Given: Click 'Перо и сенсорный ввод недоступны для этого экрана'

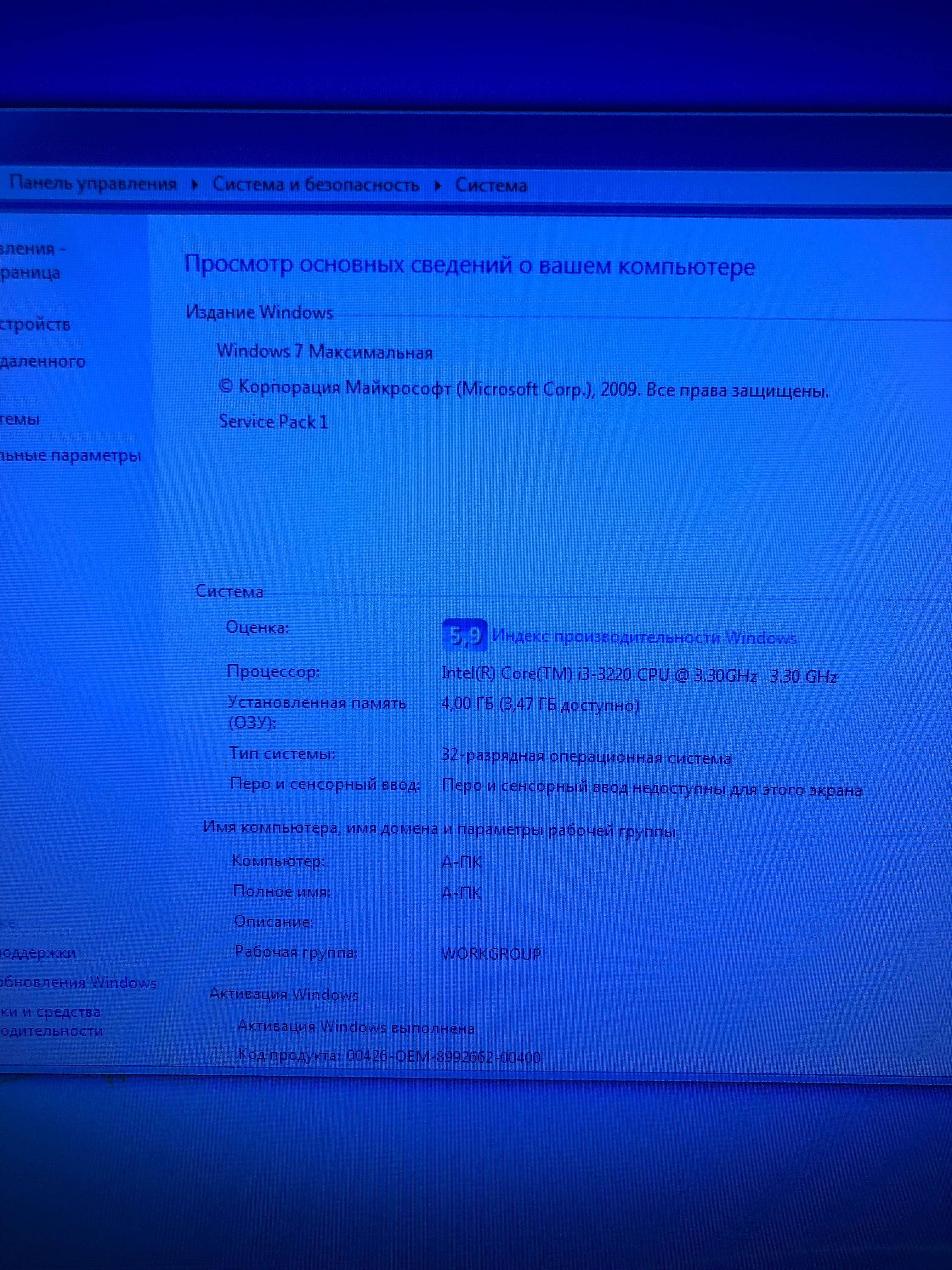Looking at the screenshot, I should coord(652,788).
